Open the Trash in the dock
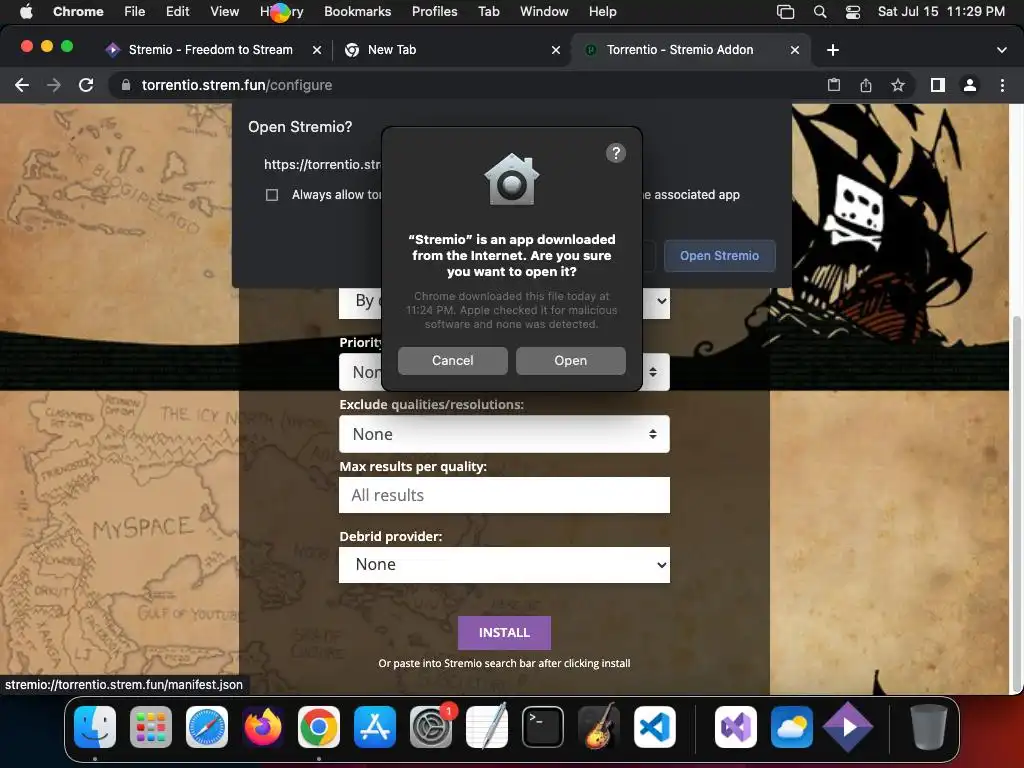The width and height of the screenshot is (1024, 768). pyautogui.click(x=928, y=727)
